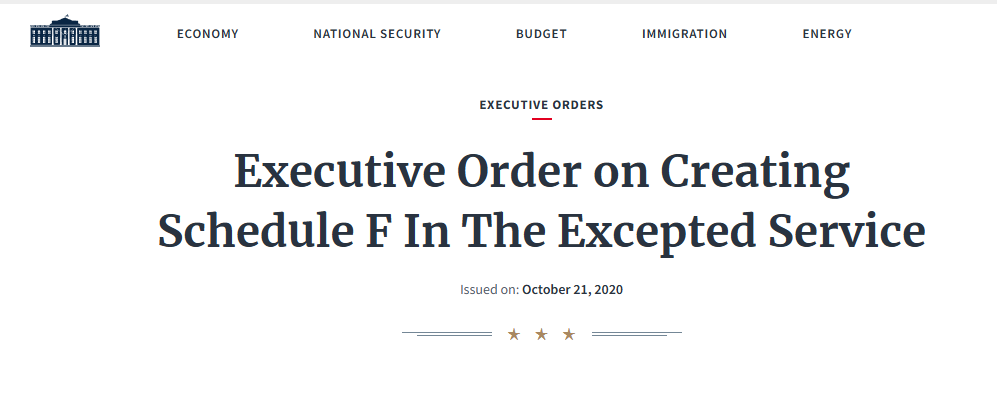Screen dimensions: 997x401
Task: Click the headline line 'Executive Order on Creating'
Action: coord(542,172)
